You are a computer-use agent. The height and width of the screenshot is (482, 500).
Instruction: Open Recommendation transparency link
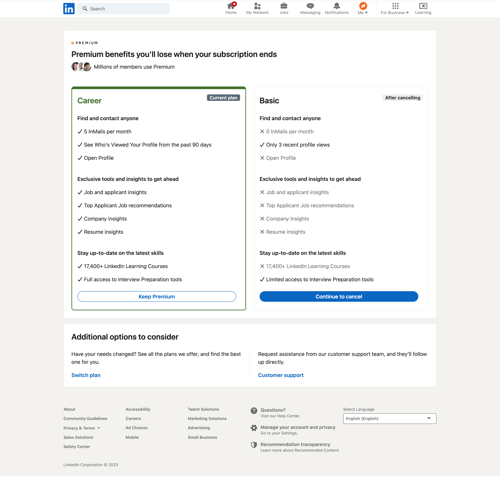click(295, 444)
